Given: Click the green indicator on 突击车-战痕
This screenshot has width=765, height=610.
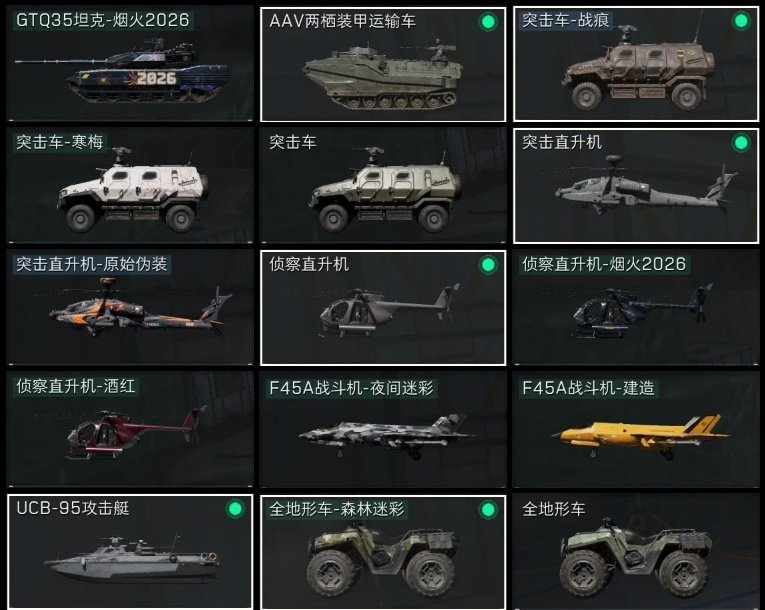Looking at the screenshot, I should [741, 20].
